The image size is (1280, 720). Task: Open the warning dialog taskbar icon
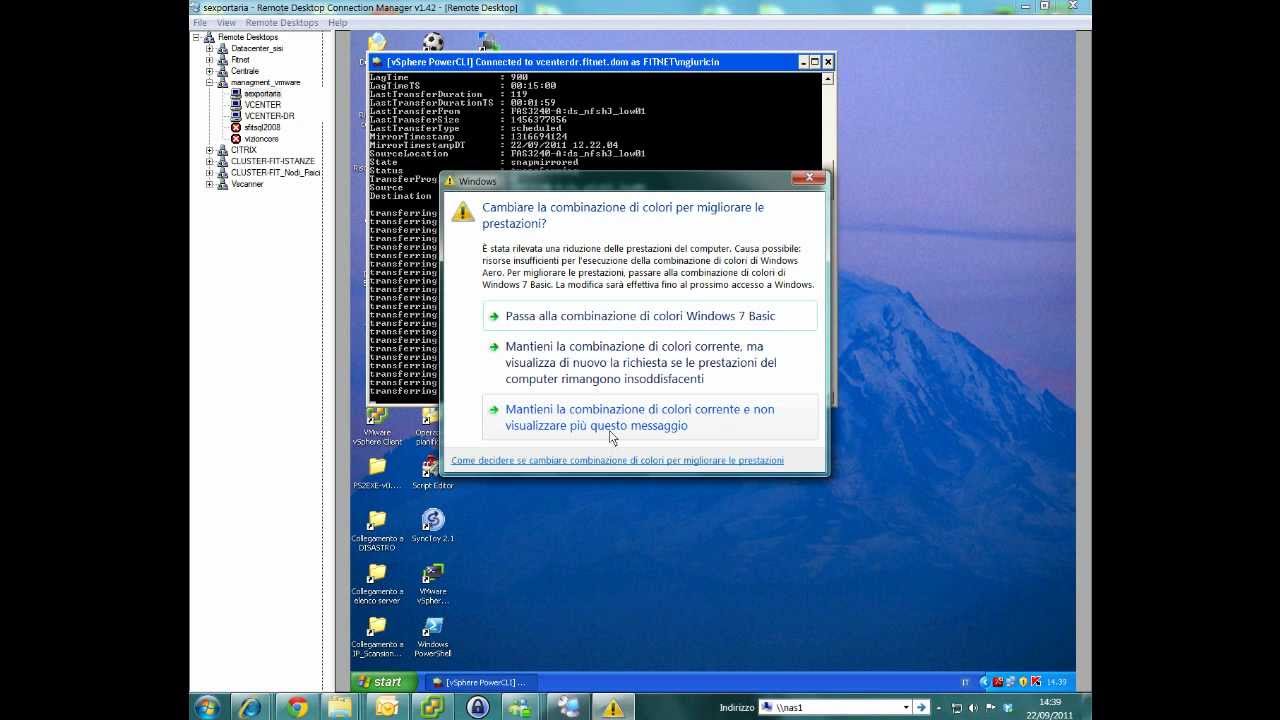612,707
